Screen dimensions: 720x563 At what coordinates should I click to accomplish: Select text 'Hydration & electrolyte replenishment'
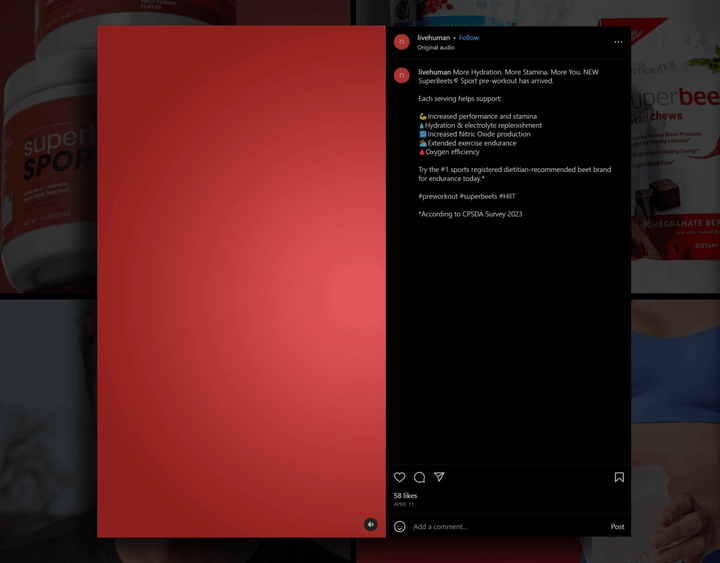(x=483, y=125)
